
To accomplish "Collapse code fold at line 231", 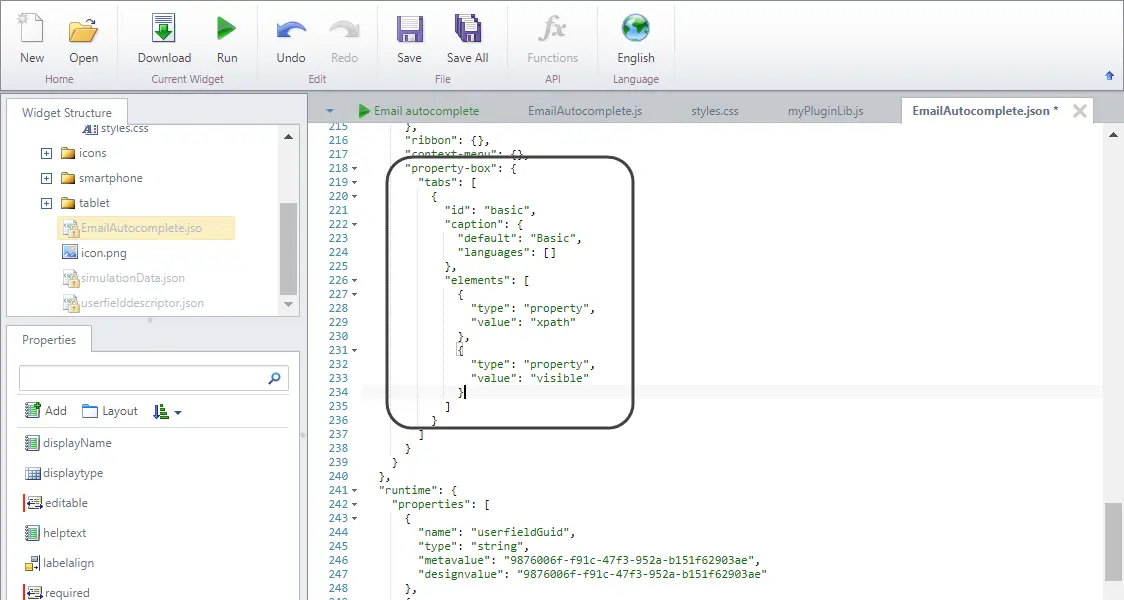I will (354, 351).
